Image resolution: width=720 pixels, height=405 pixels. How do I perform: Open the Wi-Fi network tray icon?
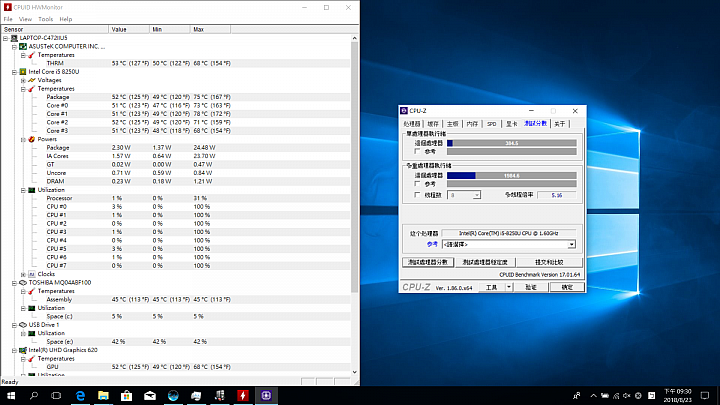click(616, 395)
